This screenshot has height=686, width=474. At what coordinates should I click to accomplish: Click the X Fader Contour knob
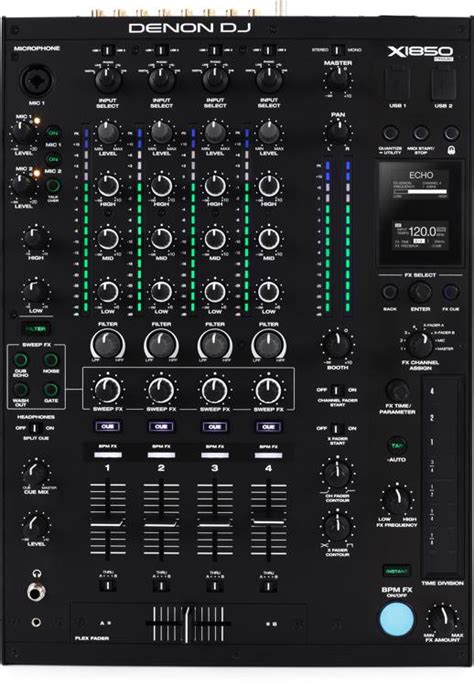point(337,527)
